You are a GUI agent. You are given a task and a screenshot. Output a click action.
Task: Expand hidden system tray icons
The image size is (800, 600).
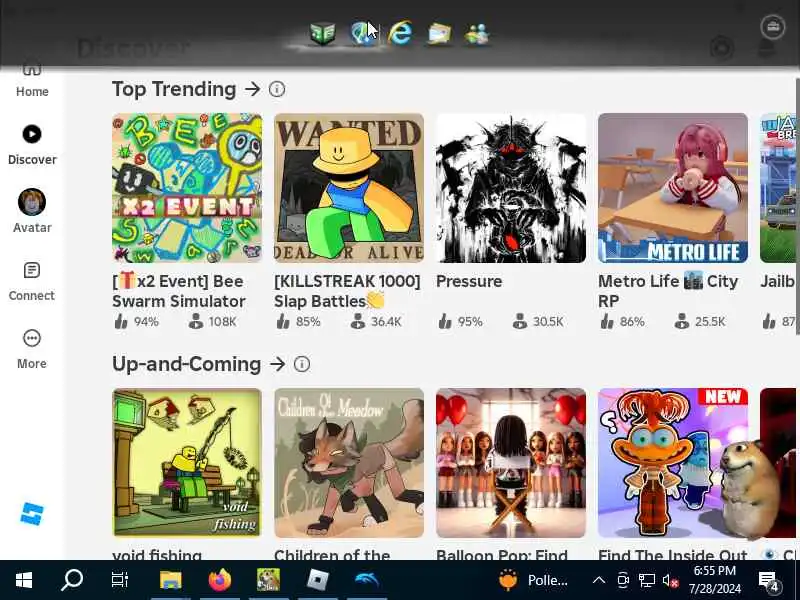tap(598, 580)
